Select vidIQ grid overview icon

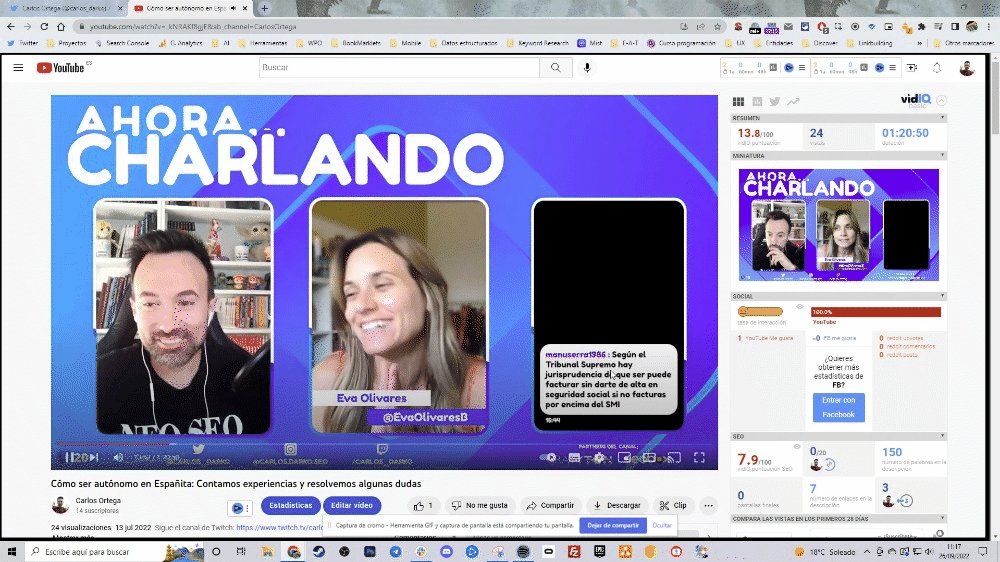(x=739, y=101)
